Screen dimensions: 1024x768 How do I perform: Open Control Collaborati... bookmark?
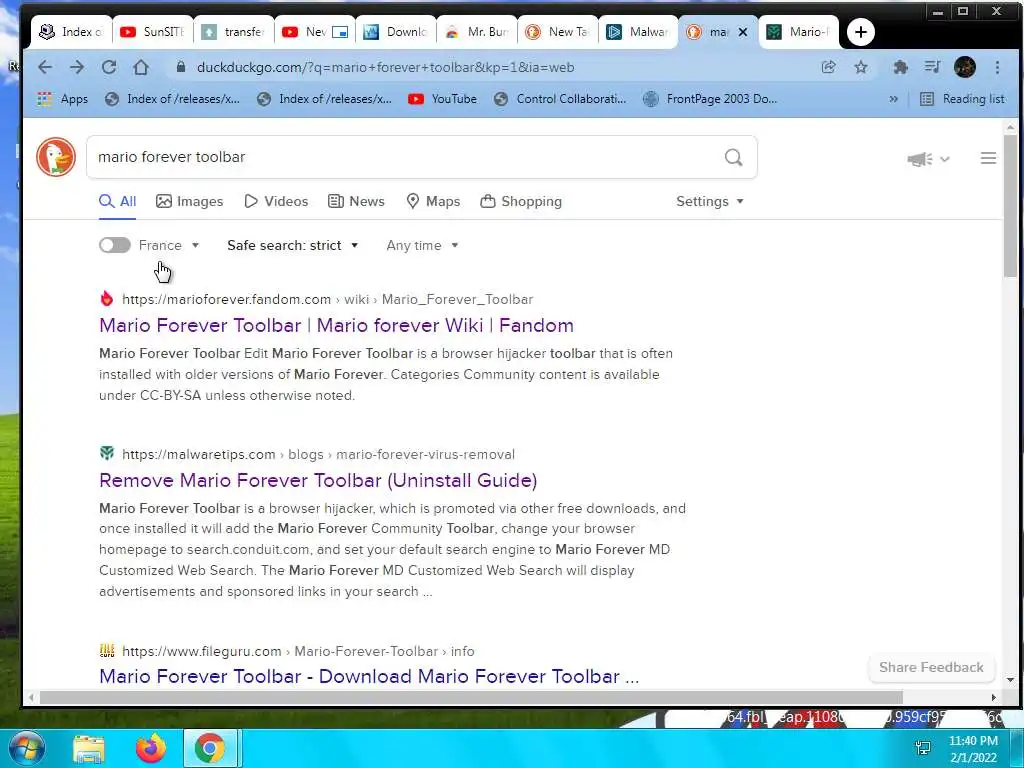click(560, 99)
